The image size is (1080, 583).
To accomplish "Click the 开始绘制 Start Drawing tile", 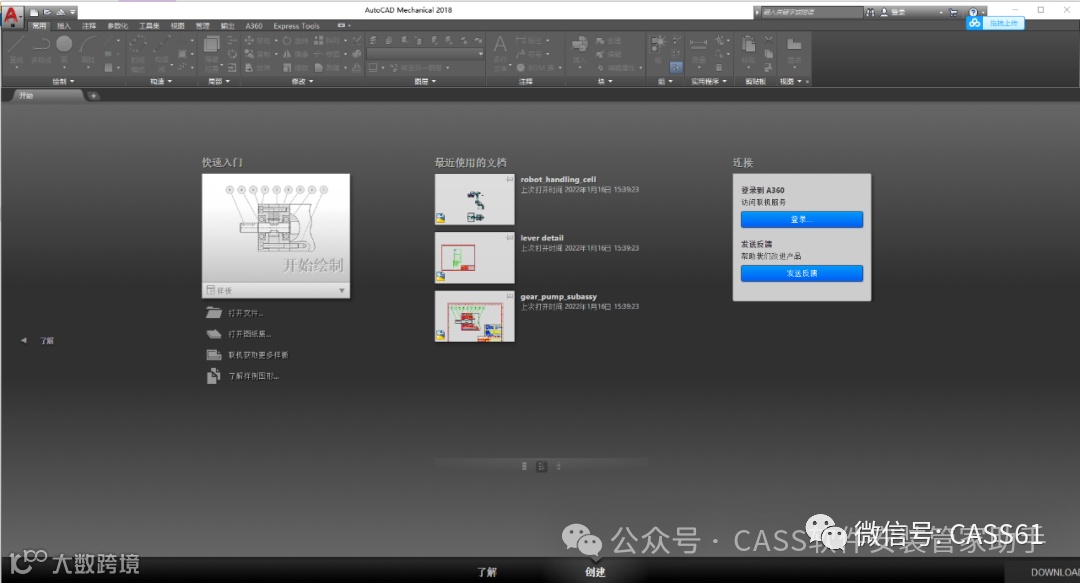I will point(276,229).
